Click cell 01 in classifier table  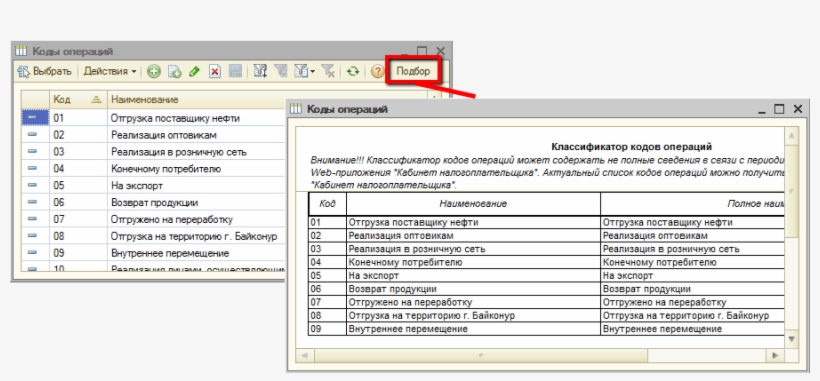click(327, 223)
